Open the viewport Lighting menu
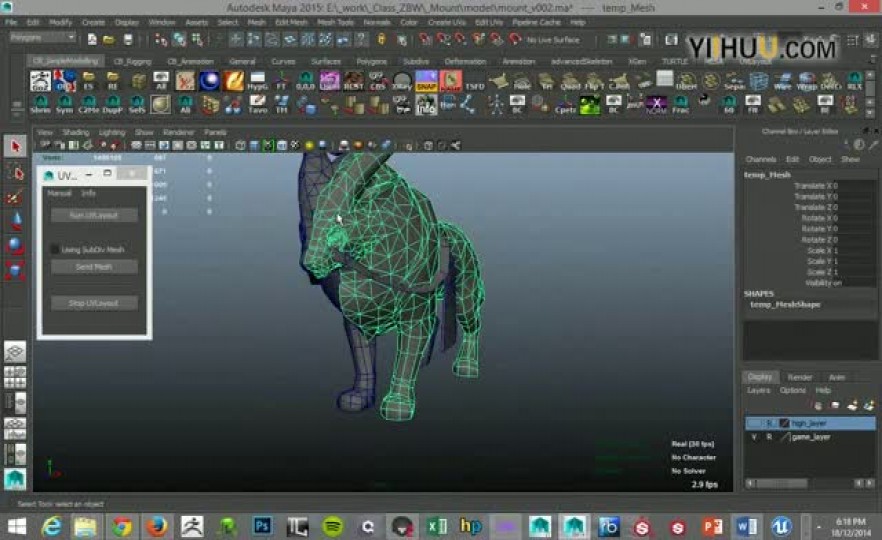The height and width of the screenshot is (540, 882). click(112, 132)
